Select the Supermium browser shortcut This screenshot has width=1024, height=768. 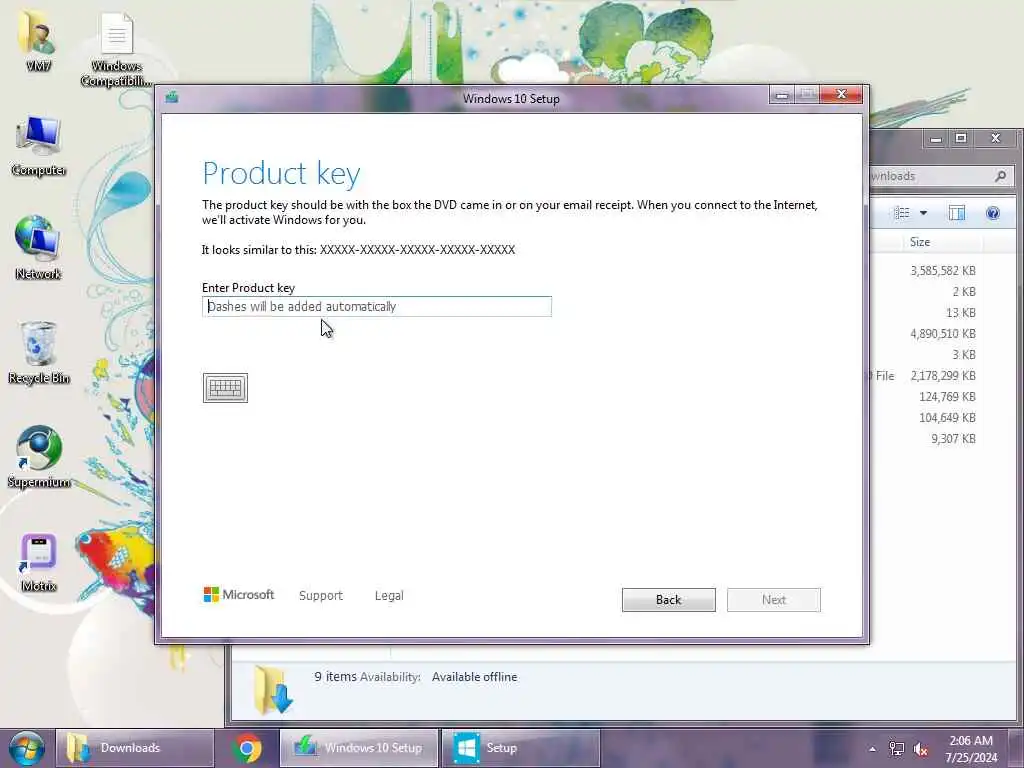[39, 457]
